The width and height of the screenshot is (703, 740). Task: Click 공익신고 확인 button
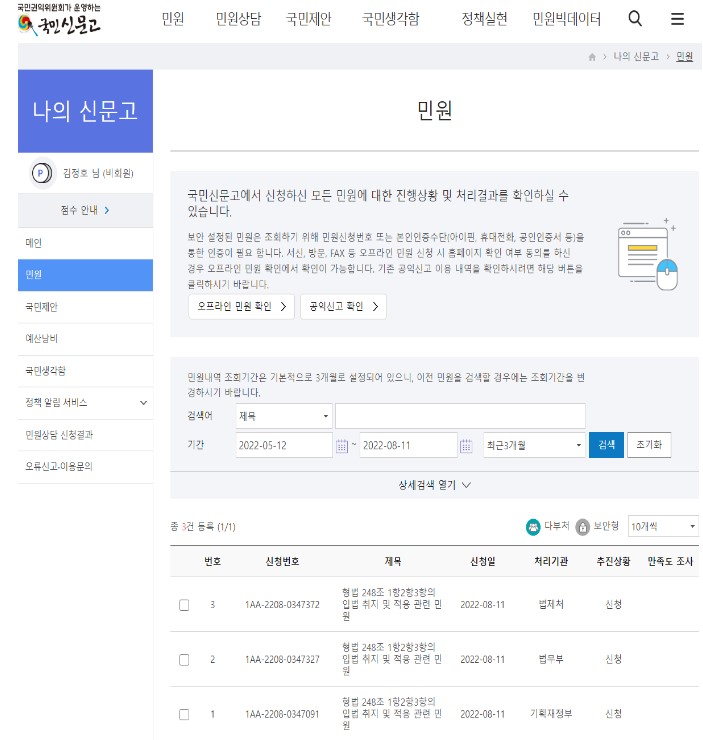(343, 307)
